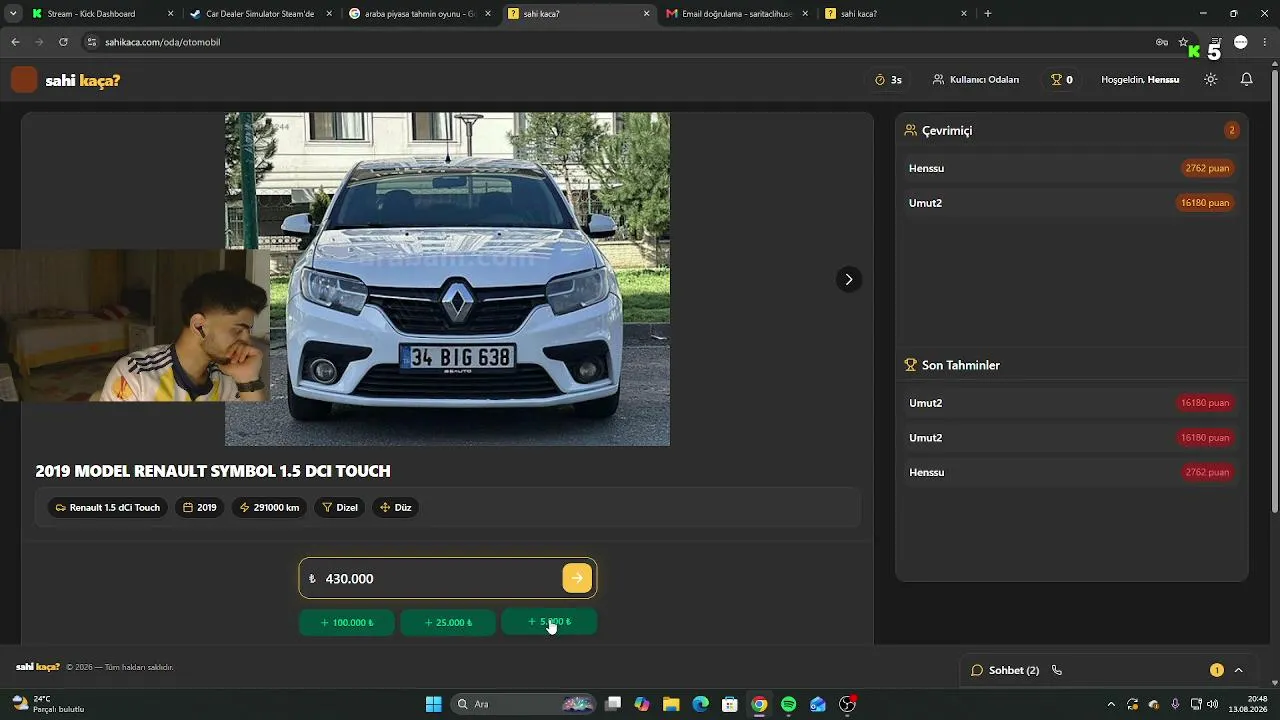Switch to the last sahi kaça? tab
Image resolution: width=1280 pixels, height=720 pixels.
pos(895,14)
